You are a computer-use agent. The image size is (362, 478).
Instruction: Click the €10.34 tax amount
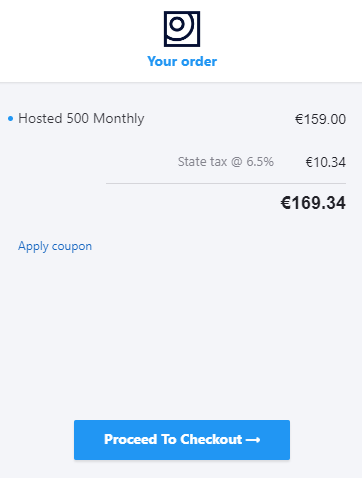326,162
